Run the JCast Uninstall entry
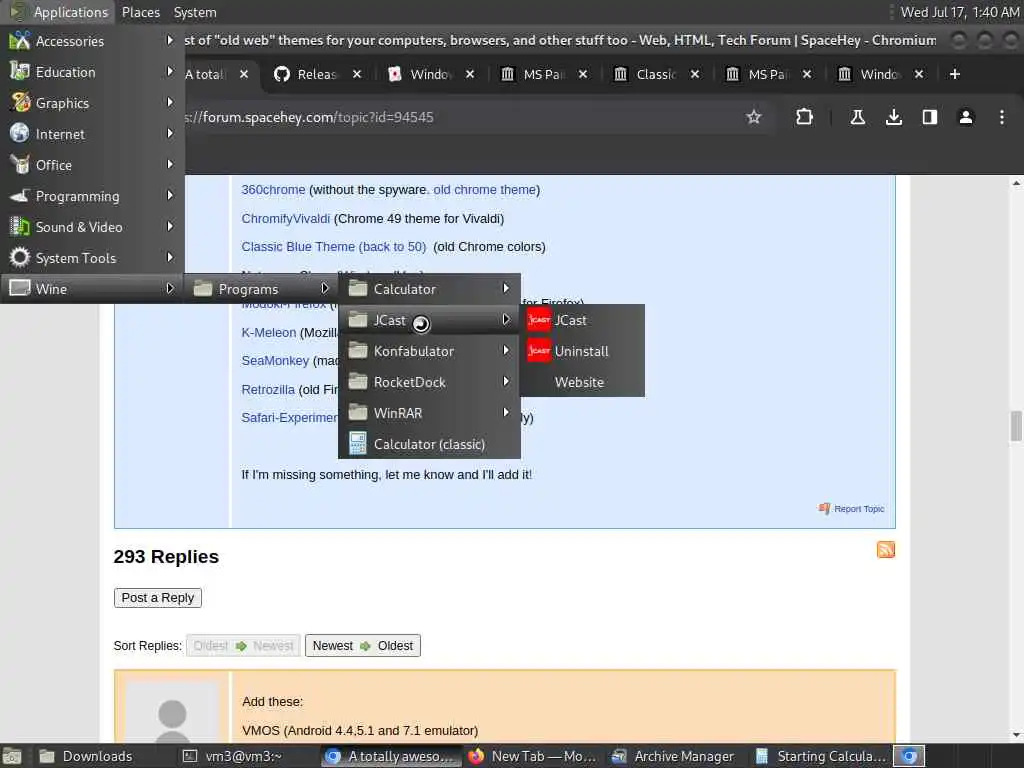The width and height of the screenshot is (1024, 768). 583,351
